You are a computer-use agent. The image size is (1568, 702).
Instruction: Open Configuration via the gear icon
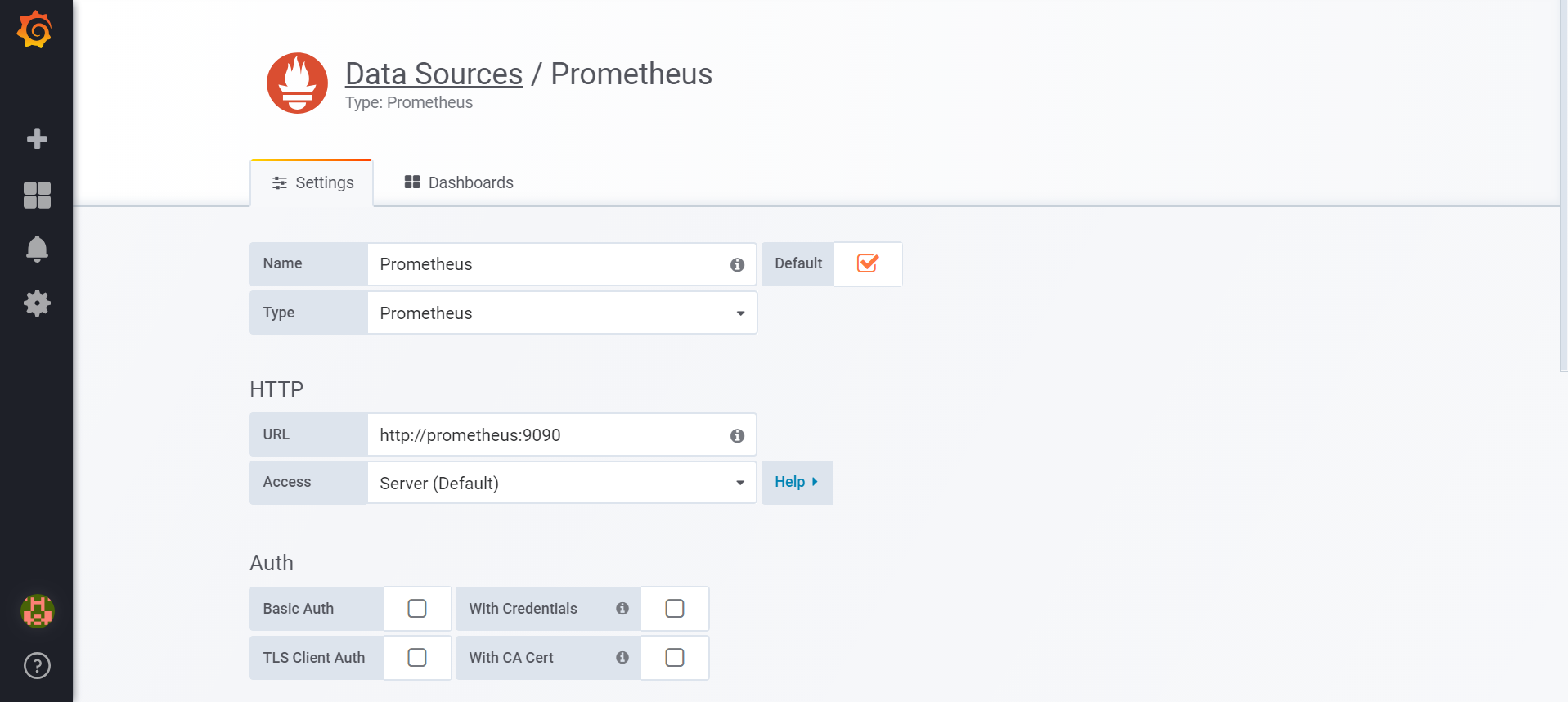click(36, 303)
